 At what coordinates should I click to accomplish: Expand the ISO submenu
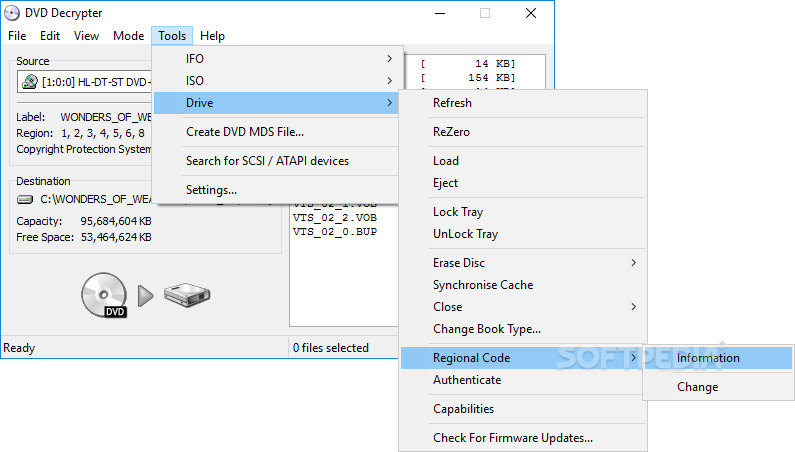(x=276, y=81)
